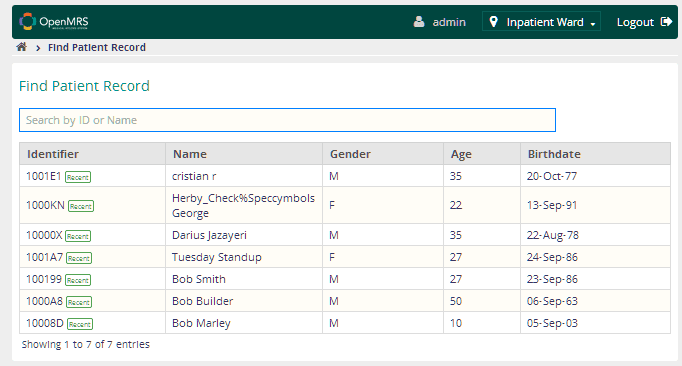
Task: Click identifier 100199
Action: [x=44, y=279]
